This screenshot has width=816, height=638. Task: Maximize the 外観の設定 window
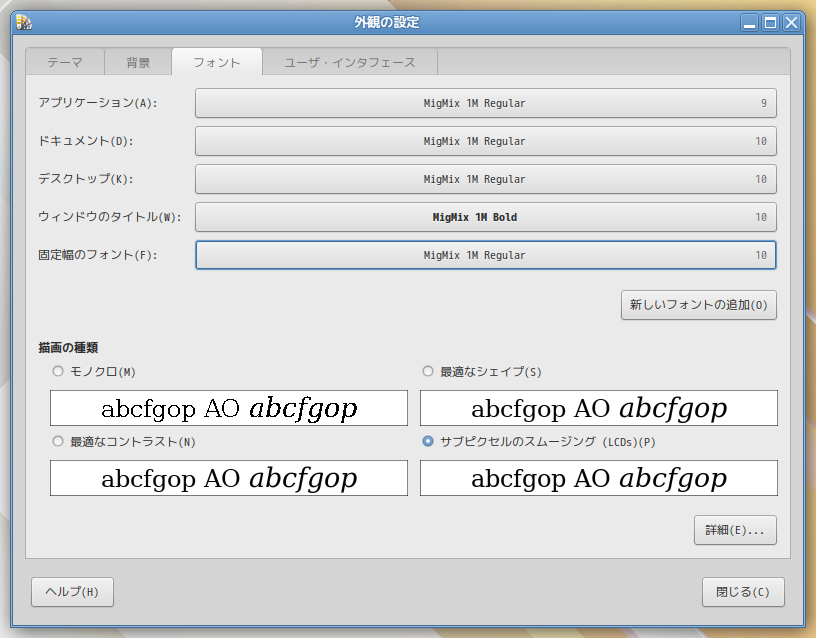tap(770, 22)
